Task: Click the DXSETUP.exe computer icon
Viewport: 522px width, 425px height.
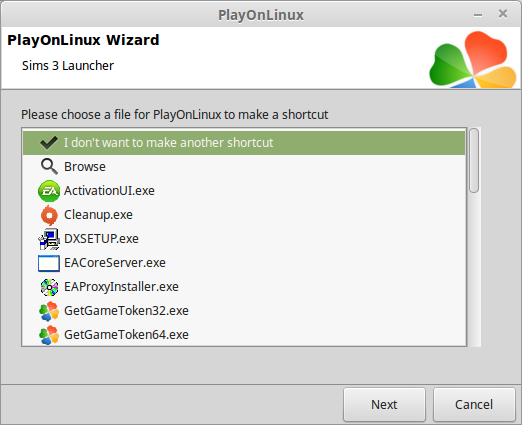Action: tap(49, 239)
